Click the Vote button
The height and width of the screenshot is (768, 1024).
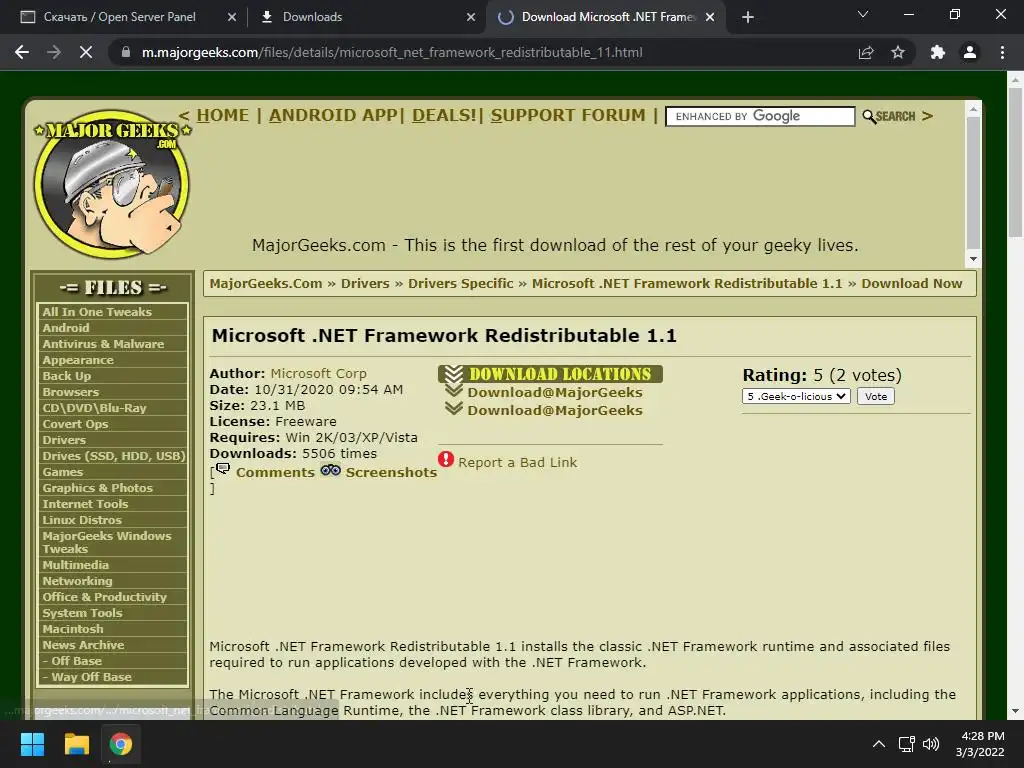pyautogui.click(x=876, y=396)
